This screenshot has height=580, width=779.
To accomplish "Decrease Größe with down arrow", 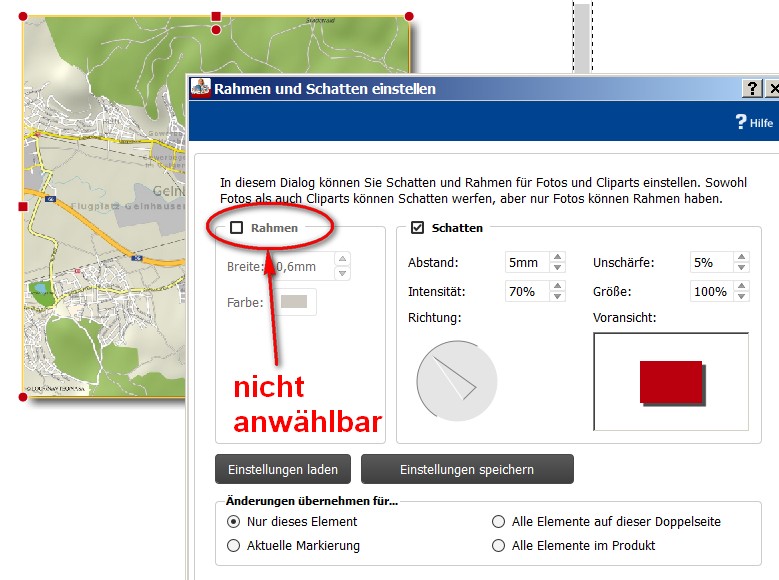I will click(x=741, y=296).
